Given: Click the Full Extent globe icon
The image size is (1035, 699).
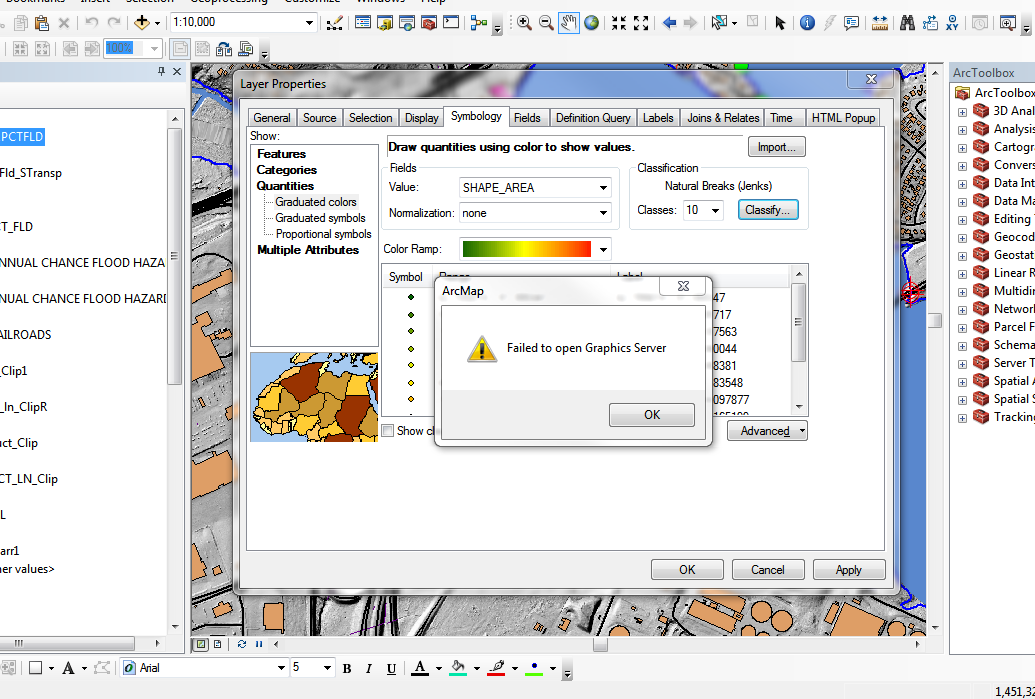Looking at the screenshot, I should pyautogui.click(x=591, y=23).
